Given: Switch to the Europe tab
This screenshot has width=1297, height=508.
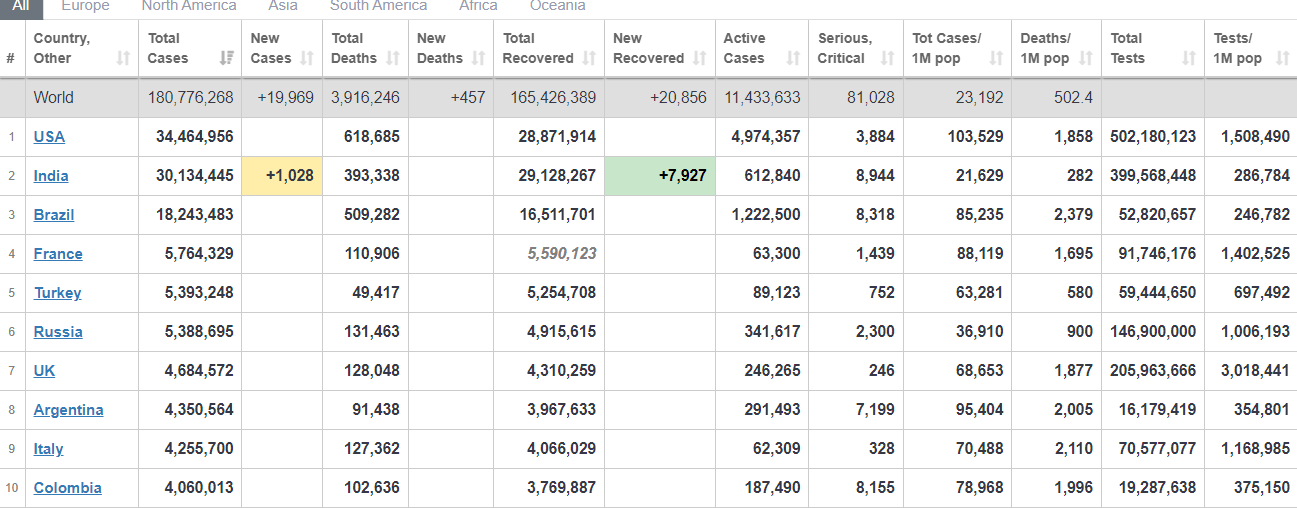Looking at the screenshot, I should [85, 6].
